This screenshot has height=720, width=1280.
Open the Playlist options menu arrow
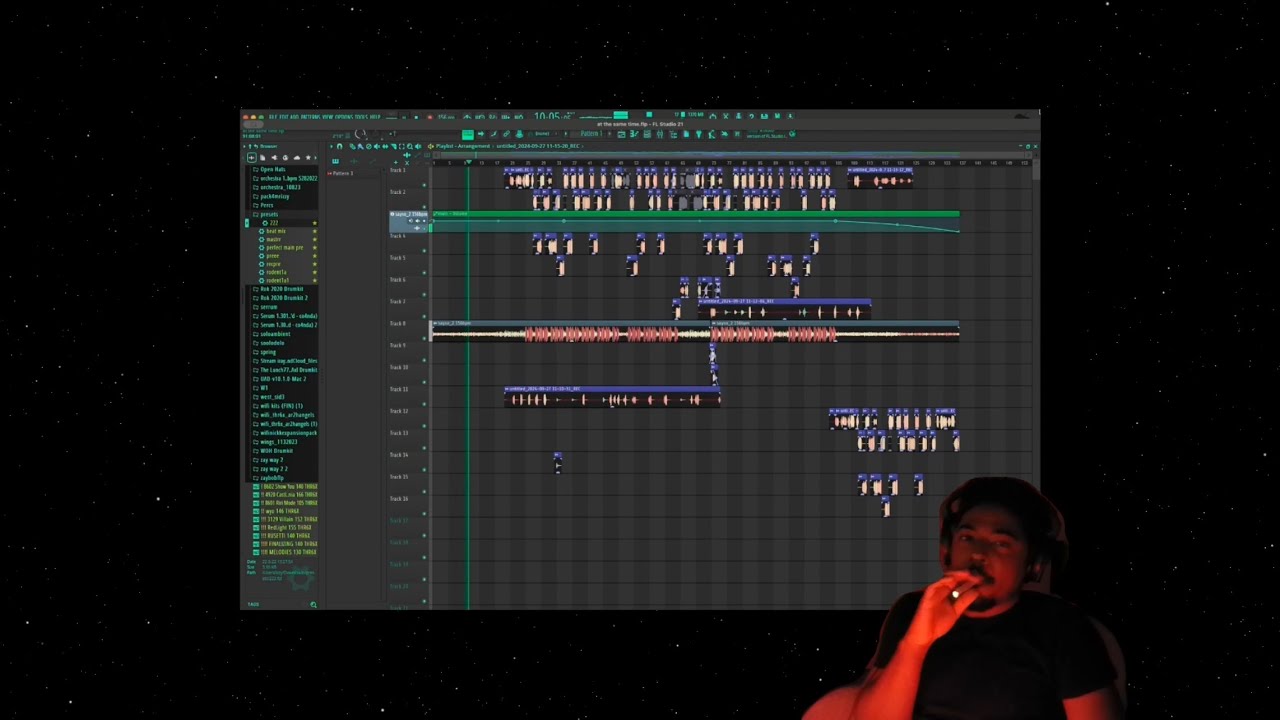click(332, 146)
